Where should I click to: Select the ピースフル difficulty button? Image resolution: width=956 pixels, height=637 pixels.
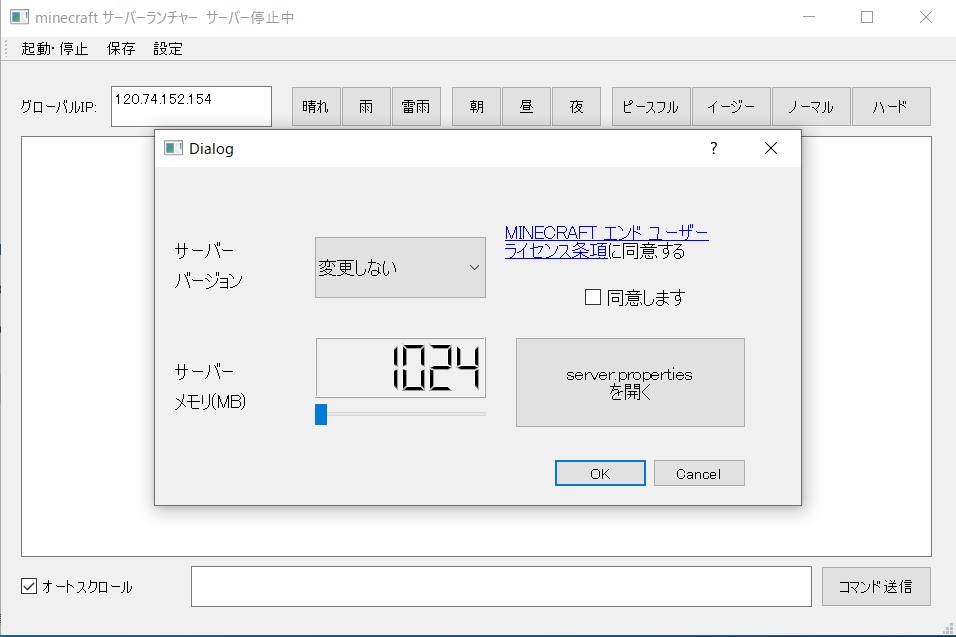650,107
